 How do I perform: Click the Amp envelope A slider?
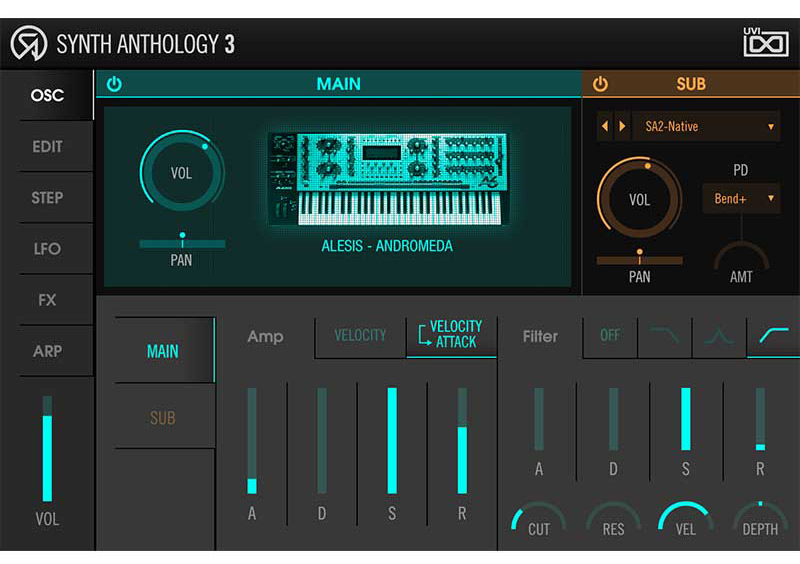coord(252,440)
